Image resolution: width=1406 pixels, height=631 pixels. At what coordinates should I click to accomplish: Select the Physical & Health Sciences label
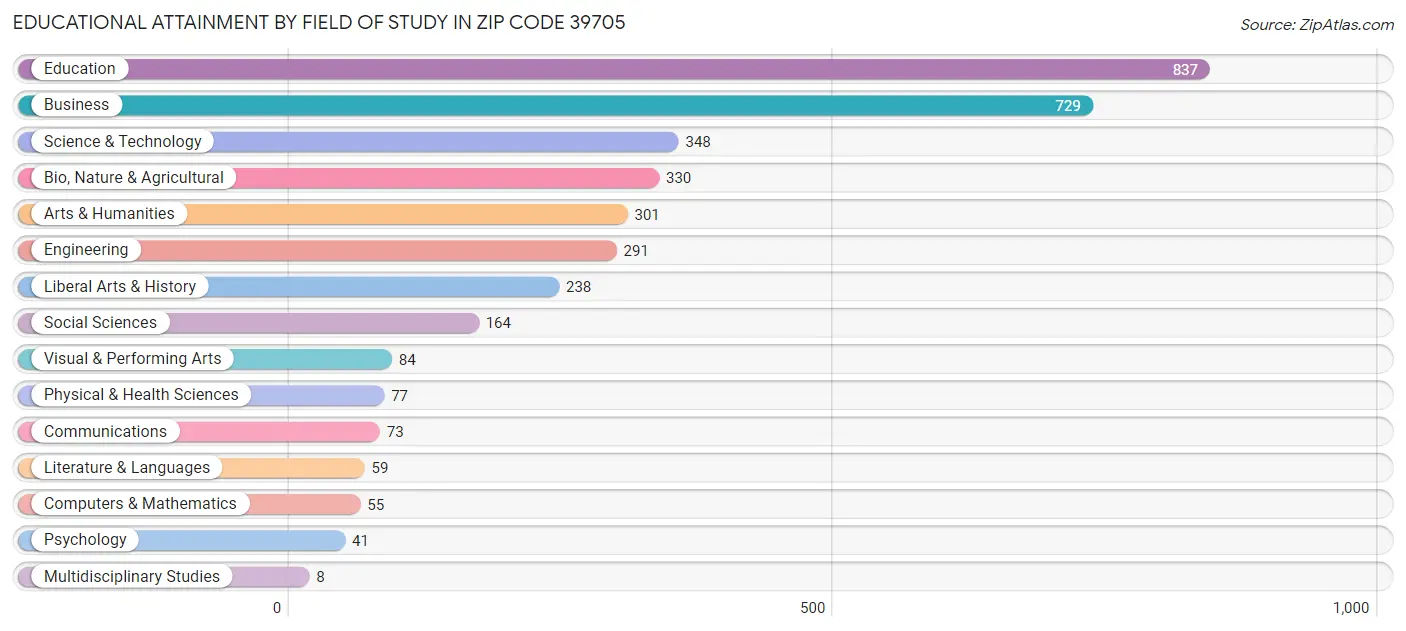(141, 395)
